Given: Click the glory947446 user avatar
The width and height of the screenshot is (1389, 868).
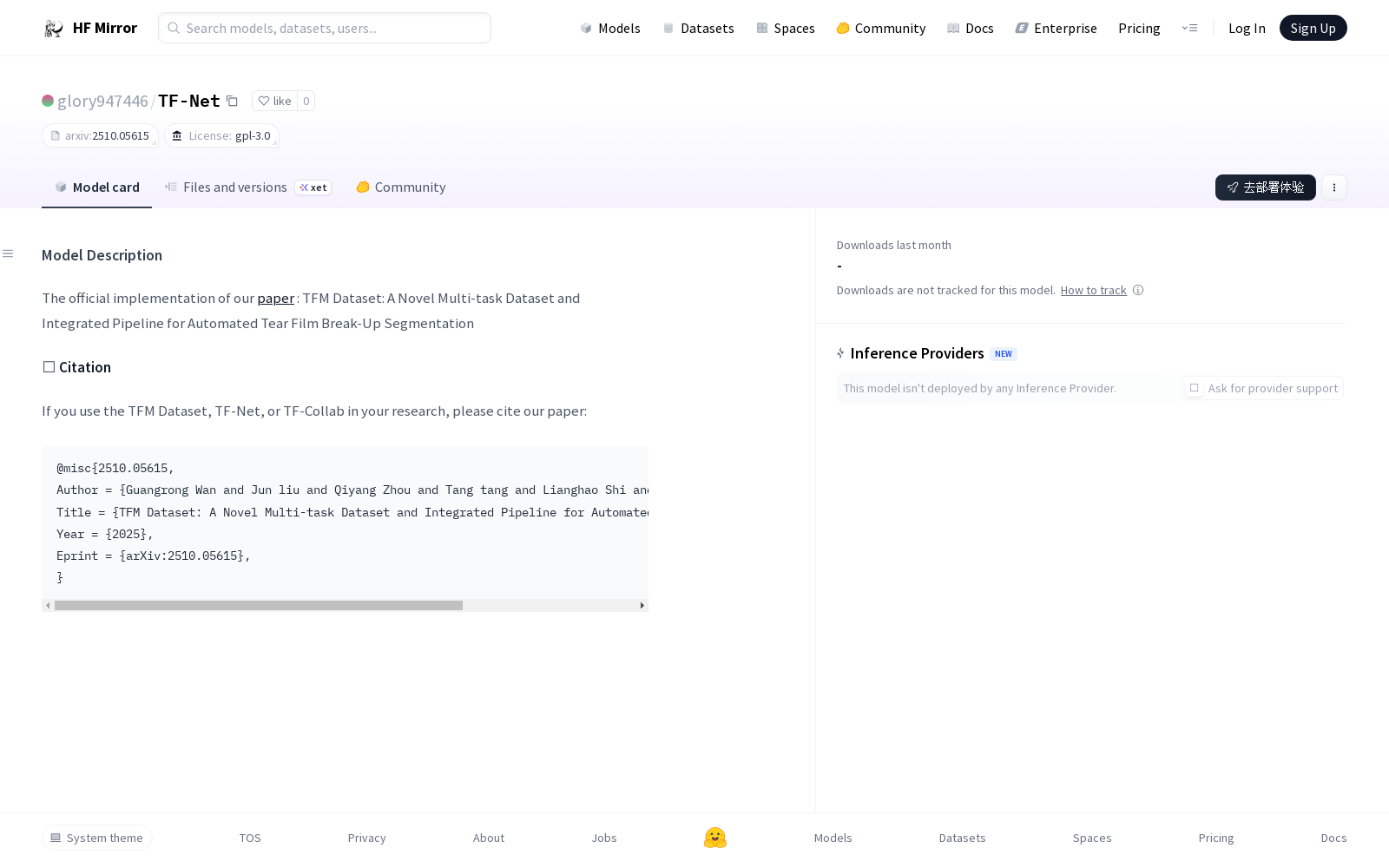Looking at the screenshot, I should tap(48, 101).
